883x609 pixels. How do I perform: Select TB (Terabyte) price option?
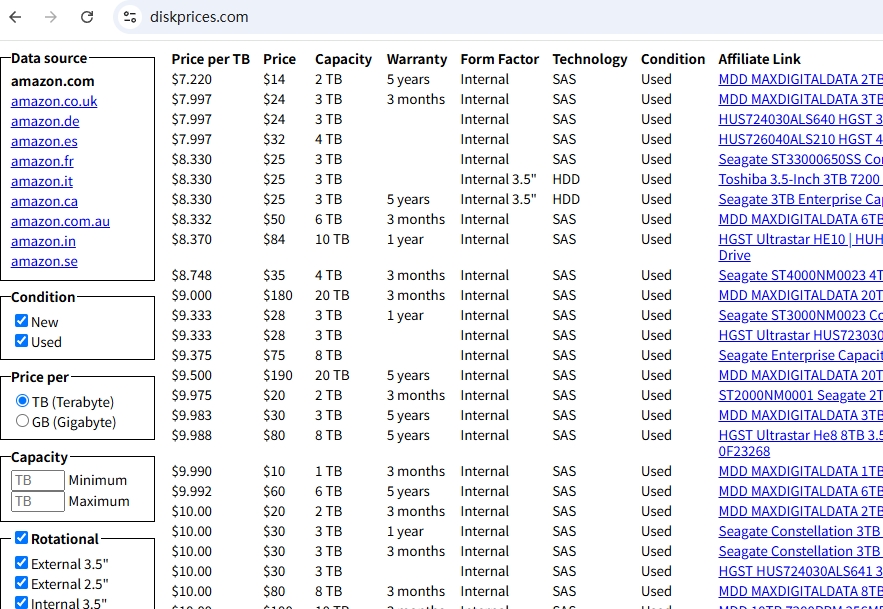(x=22, y=401)
